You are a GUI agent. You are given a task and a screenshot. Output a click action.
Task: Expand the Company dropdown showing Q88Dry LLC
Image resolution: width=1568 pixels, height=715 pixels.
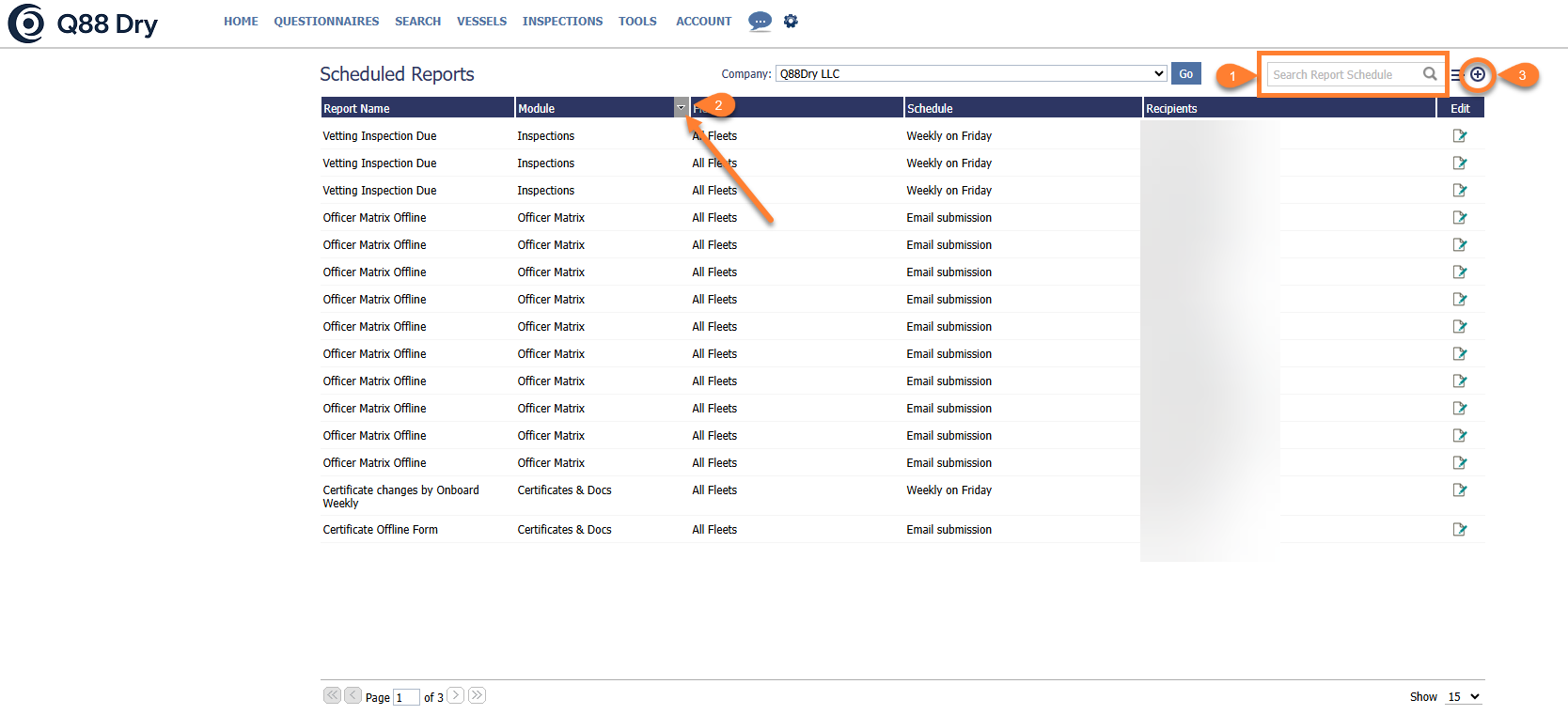coord(971,74)
